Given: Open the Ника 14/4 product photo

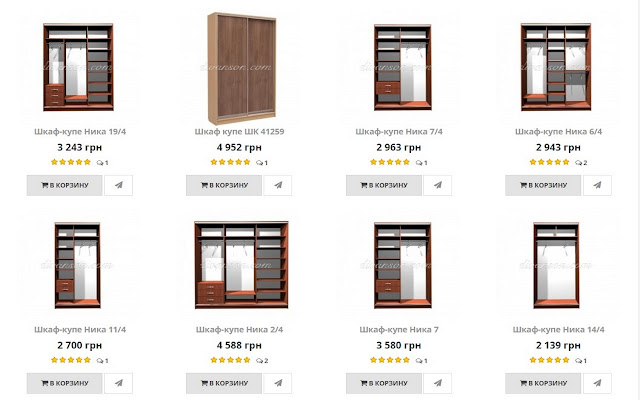Looking at the screenshot, I should tap(558, 263).
